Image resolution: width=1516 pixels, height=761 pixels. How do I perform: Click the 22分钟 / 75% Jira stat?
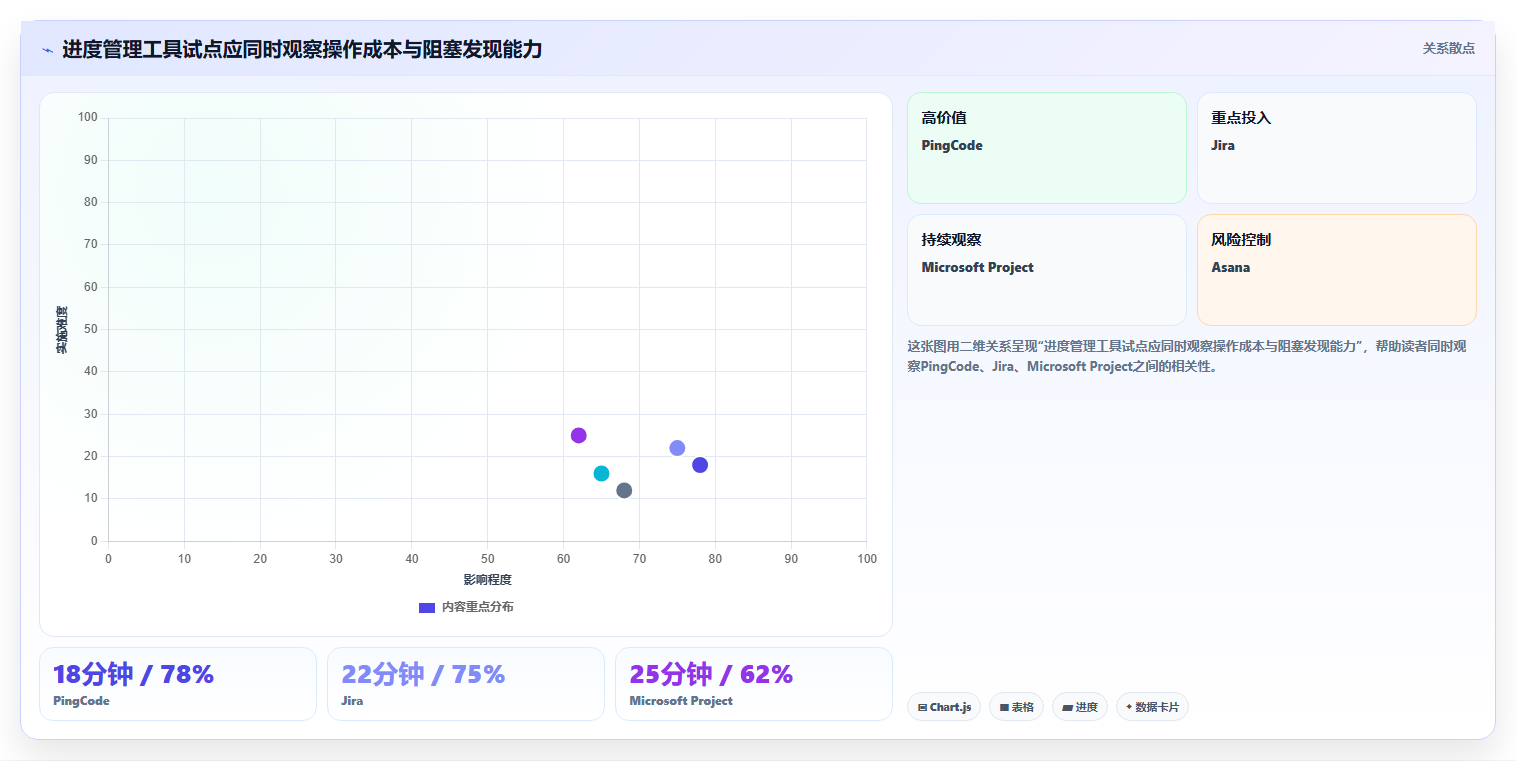[x=466, y=684]
